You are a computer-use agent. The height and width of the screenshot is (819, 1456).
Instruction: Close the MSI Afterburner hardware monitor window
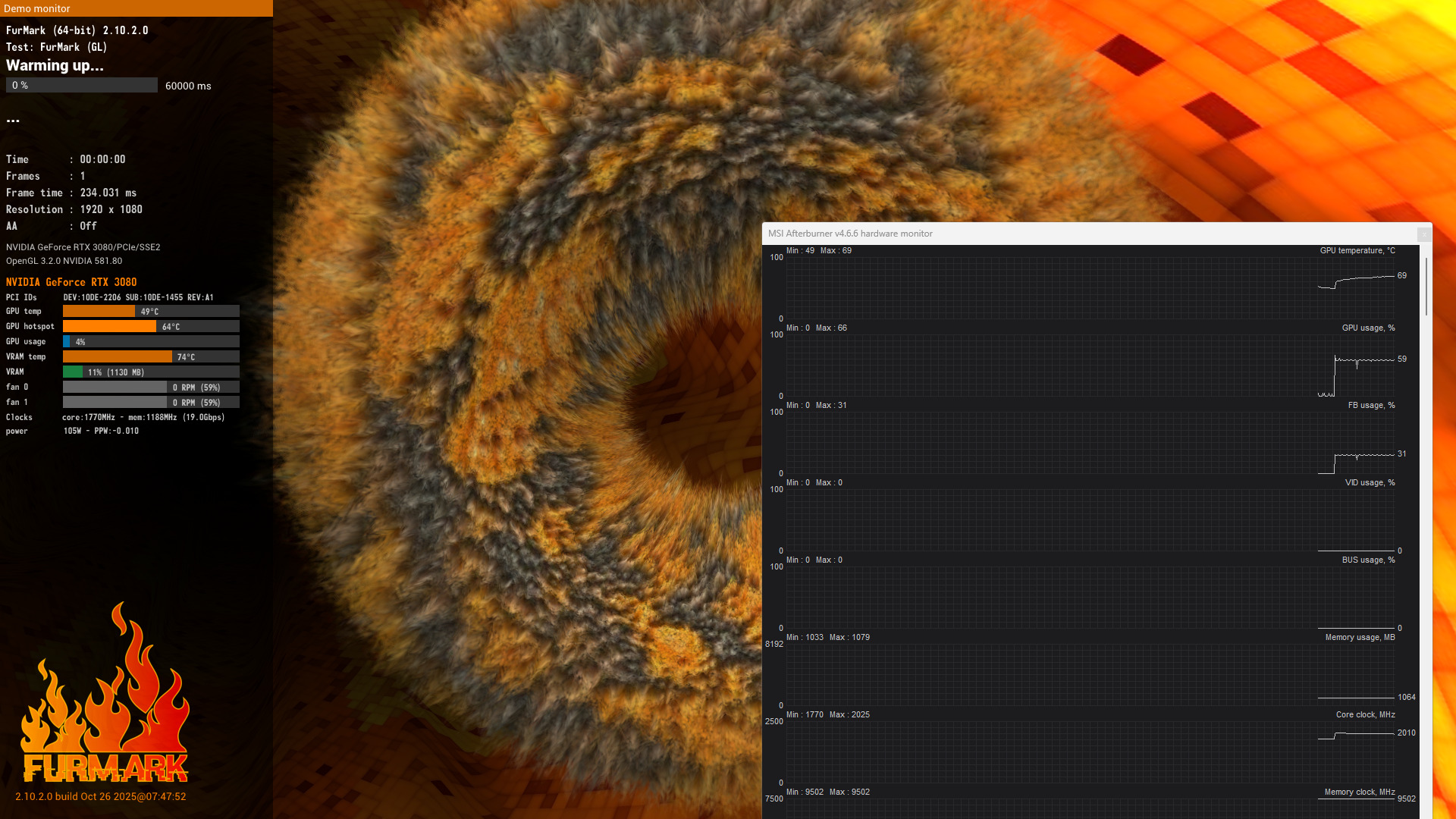click(1424, 234)
